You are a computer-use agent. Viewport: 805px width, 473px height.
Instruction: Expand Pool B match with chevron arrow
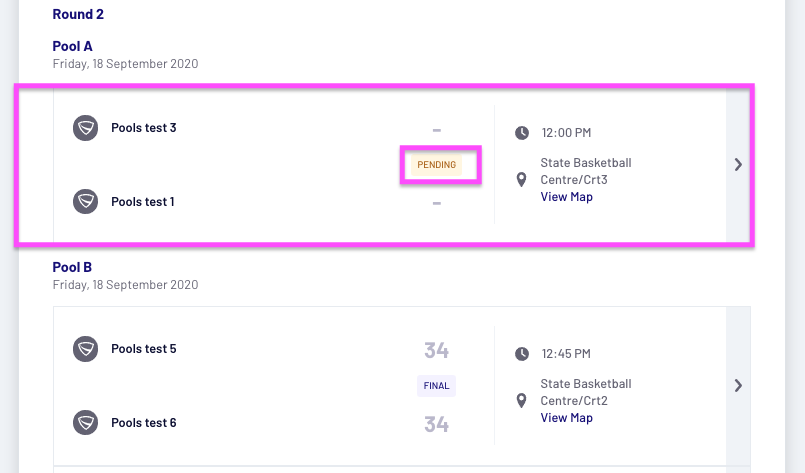[x=738, y=385]
